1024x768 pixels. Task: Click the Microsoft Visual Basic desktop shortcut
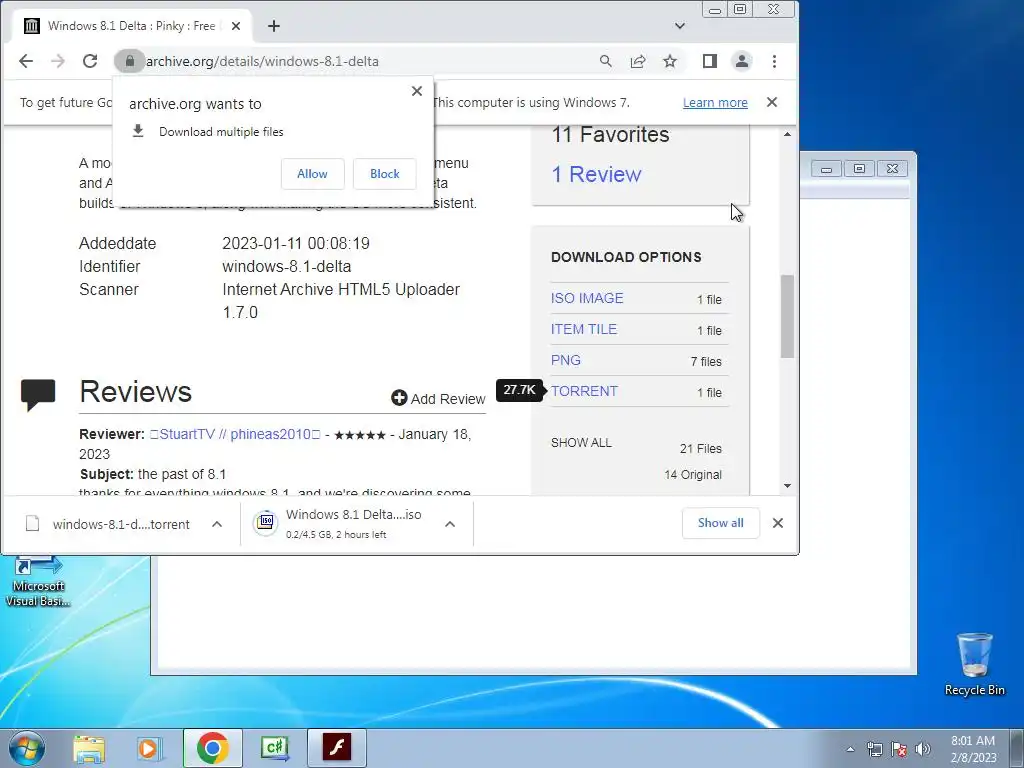tap(38, 581)
